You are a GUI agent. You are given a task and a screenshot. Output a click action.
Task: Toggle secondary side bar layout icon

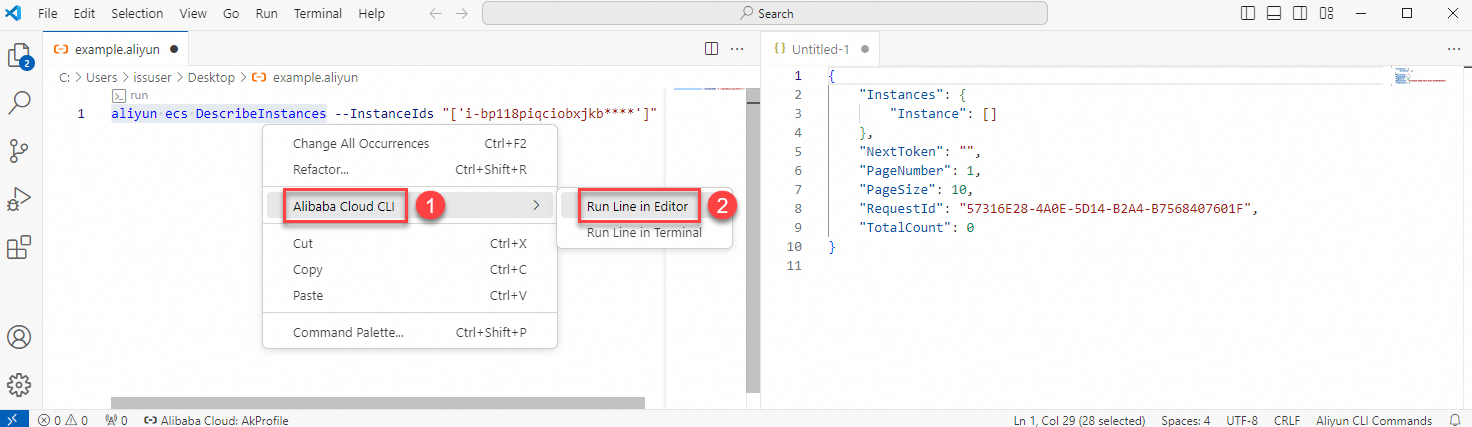coord(1300,14)
